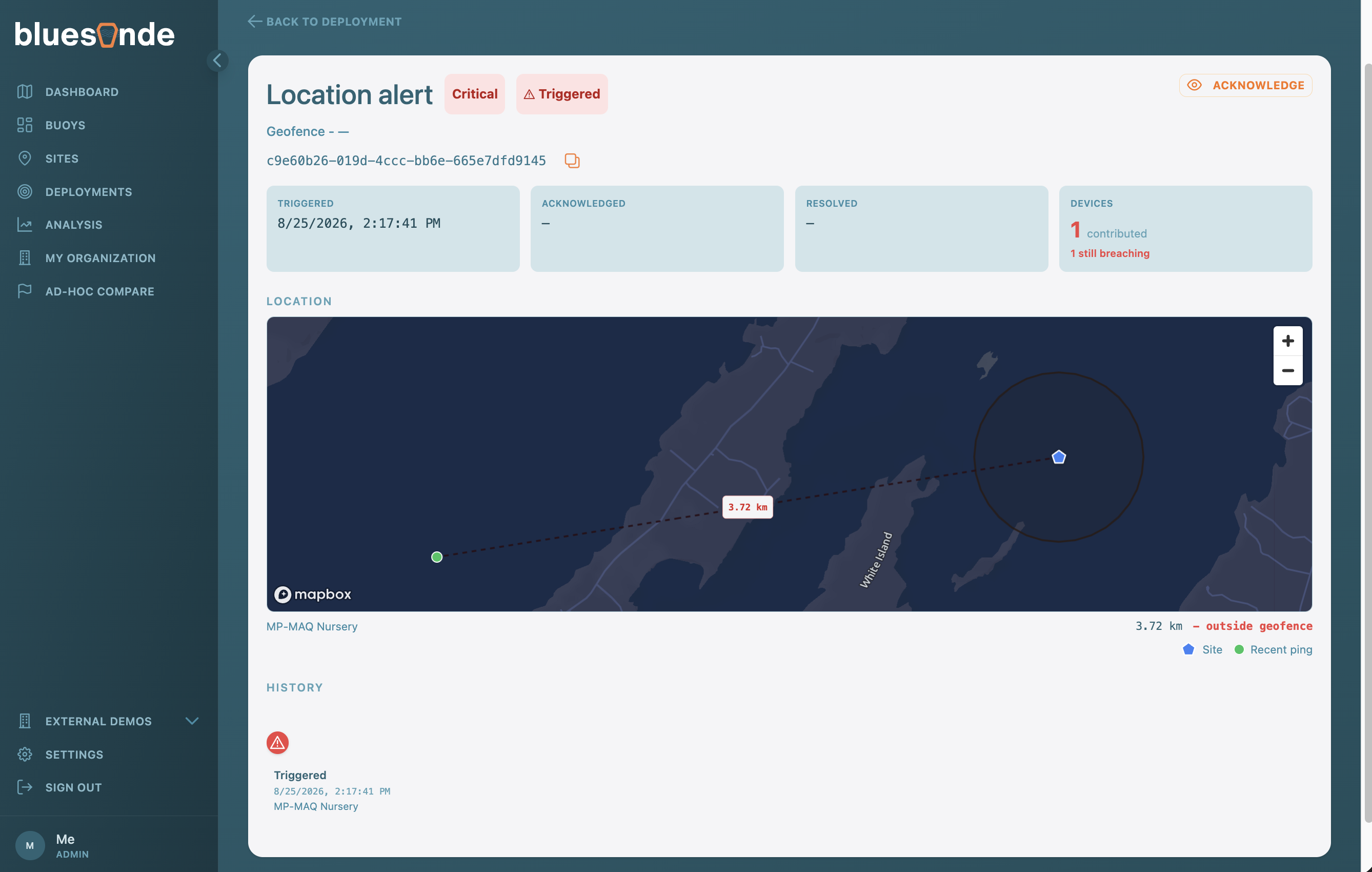Click the Geofence subtitle text
The height and width of the screenshot is (872, 1372).
click(x=308, y=131)
